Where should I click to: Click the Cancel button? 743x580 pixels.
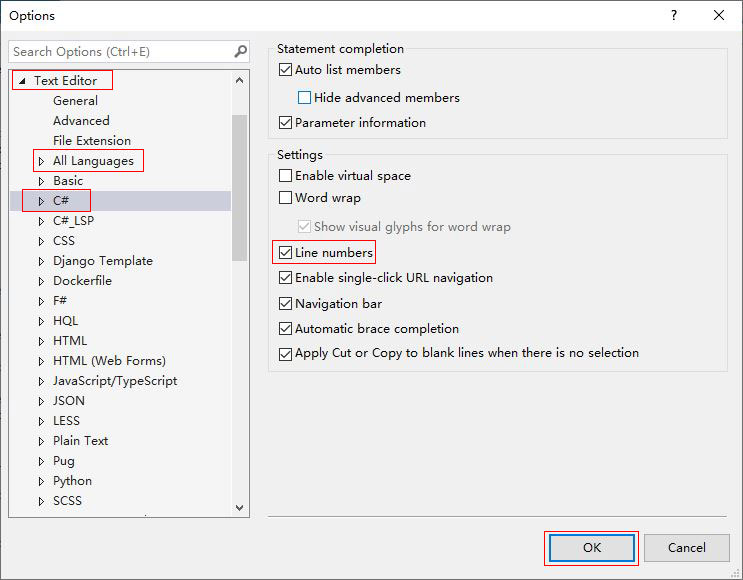point(686,547)
